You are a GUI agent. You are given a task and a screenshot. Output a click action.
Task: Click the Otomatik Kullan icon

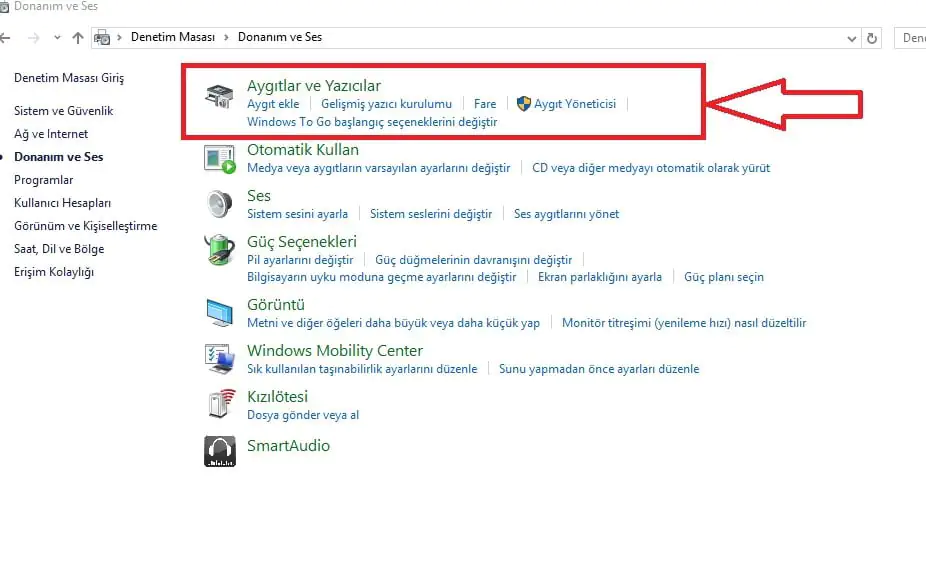tap(220, 159)
